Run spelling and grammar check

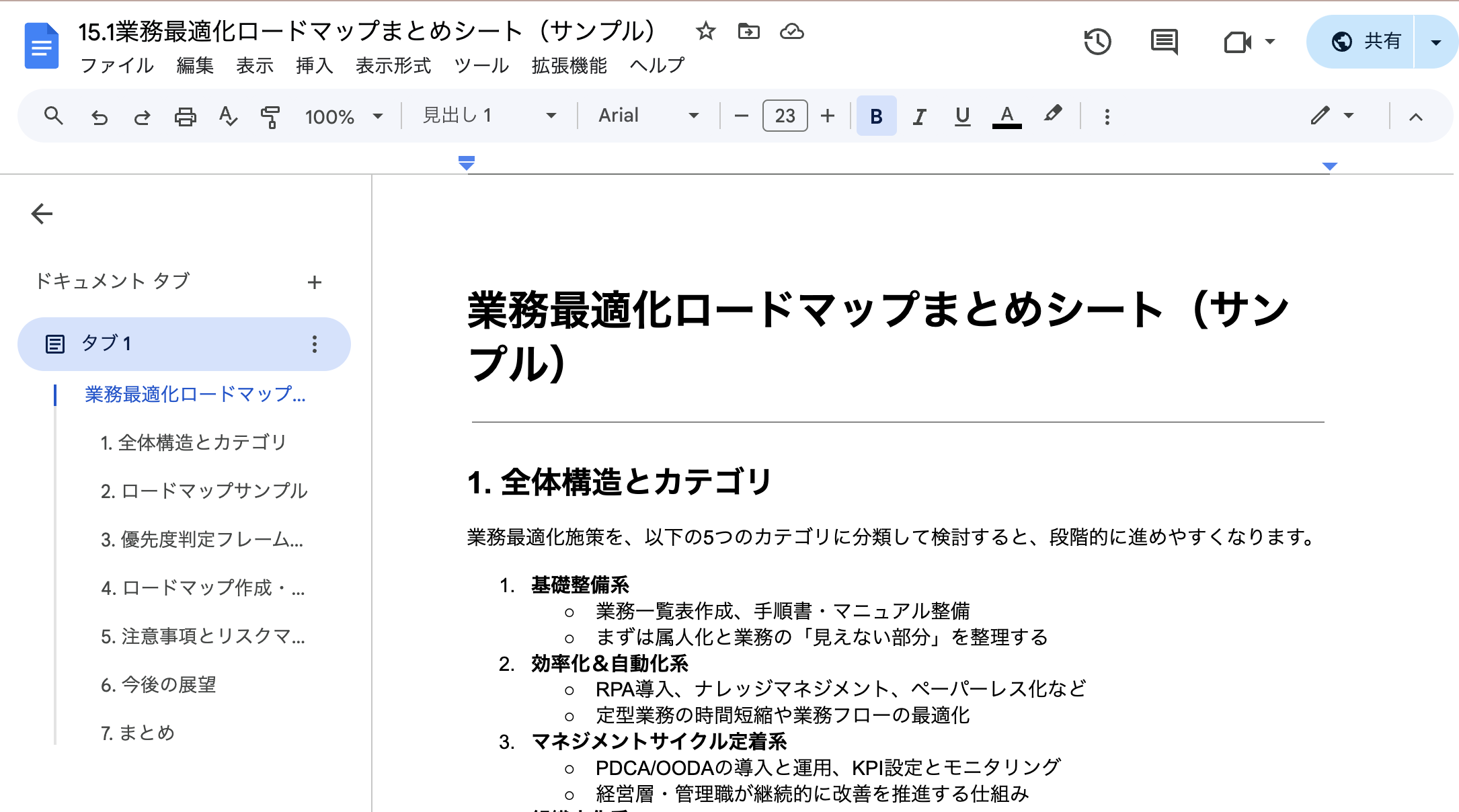click(228, 116)
